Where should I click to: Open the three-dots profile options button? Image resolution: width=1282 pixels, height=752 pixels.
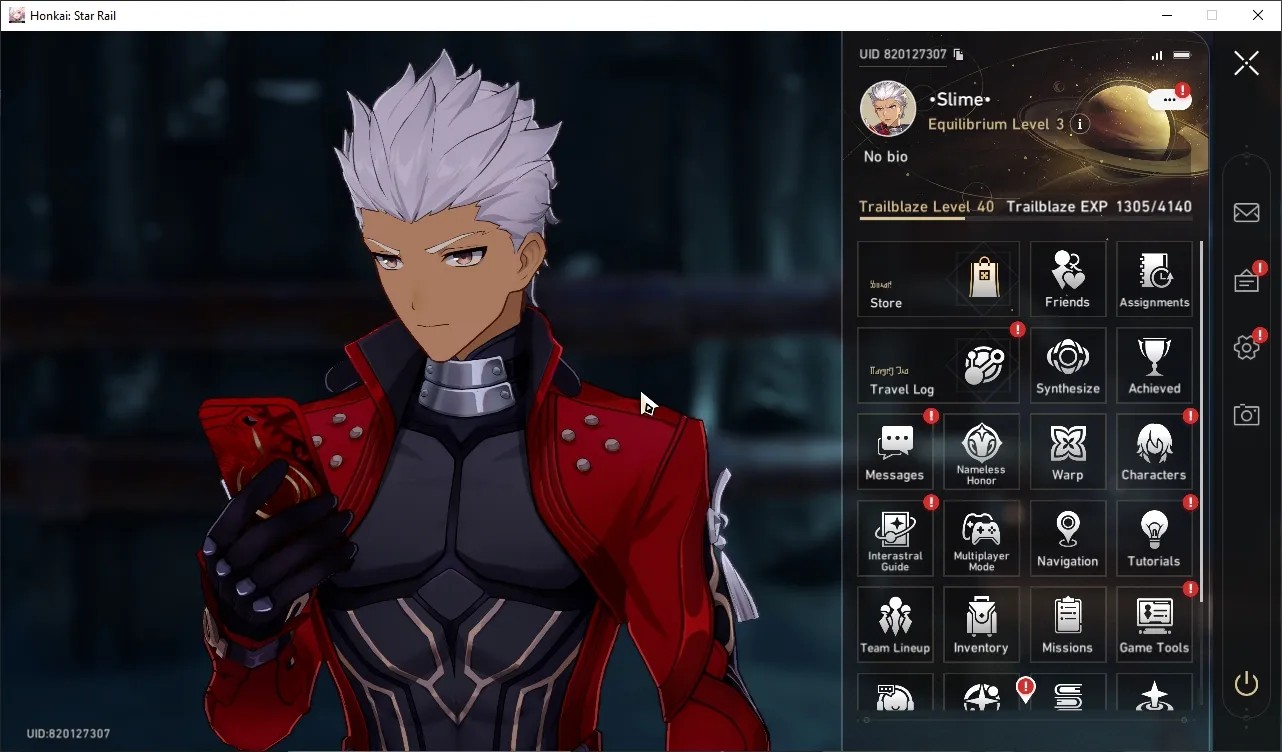point(1169,99)
